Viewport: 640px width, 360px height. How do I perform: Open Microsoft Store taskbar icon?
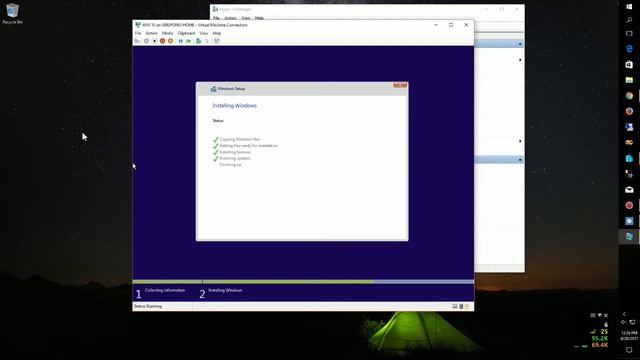pos(629,64)
